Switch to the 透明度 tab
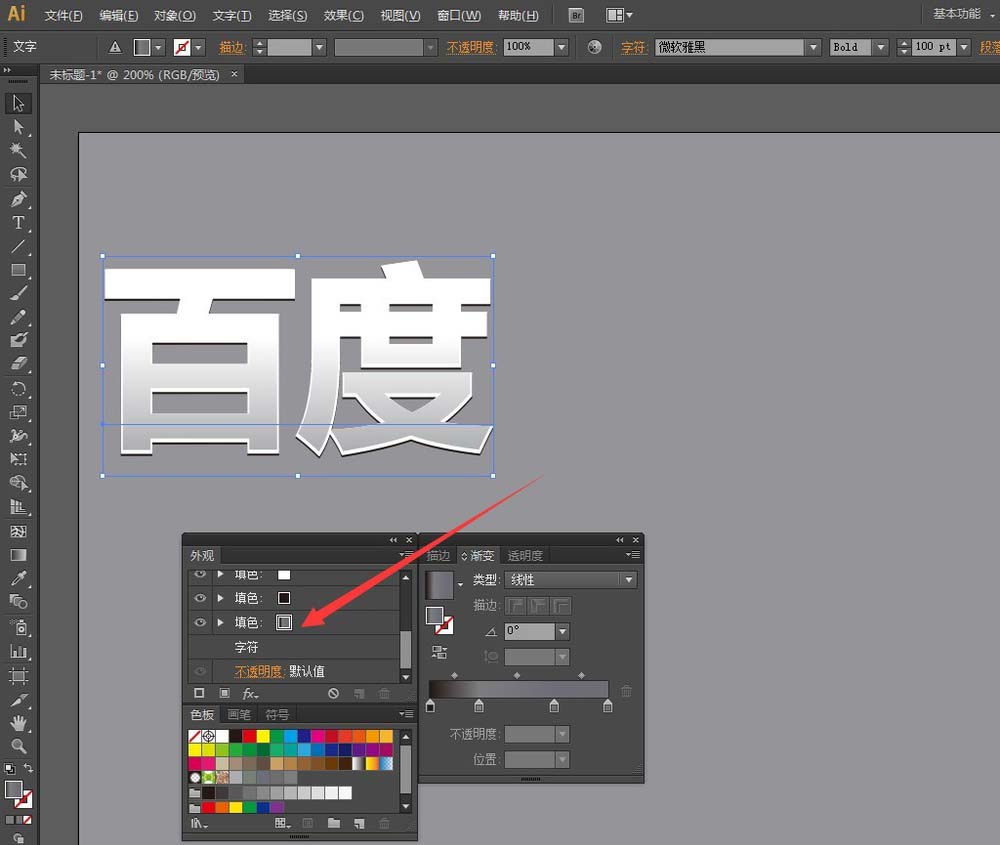Image resolution: width=1000 pixels, height=845 pixels. coord(525,555)
